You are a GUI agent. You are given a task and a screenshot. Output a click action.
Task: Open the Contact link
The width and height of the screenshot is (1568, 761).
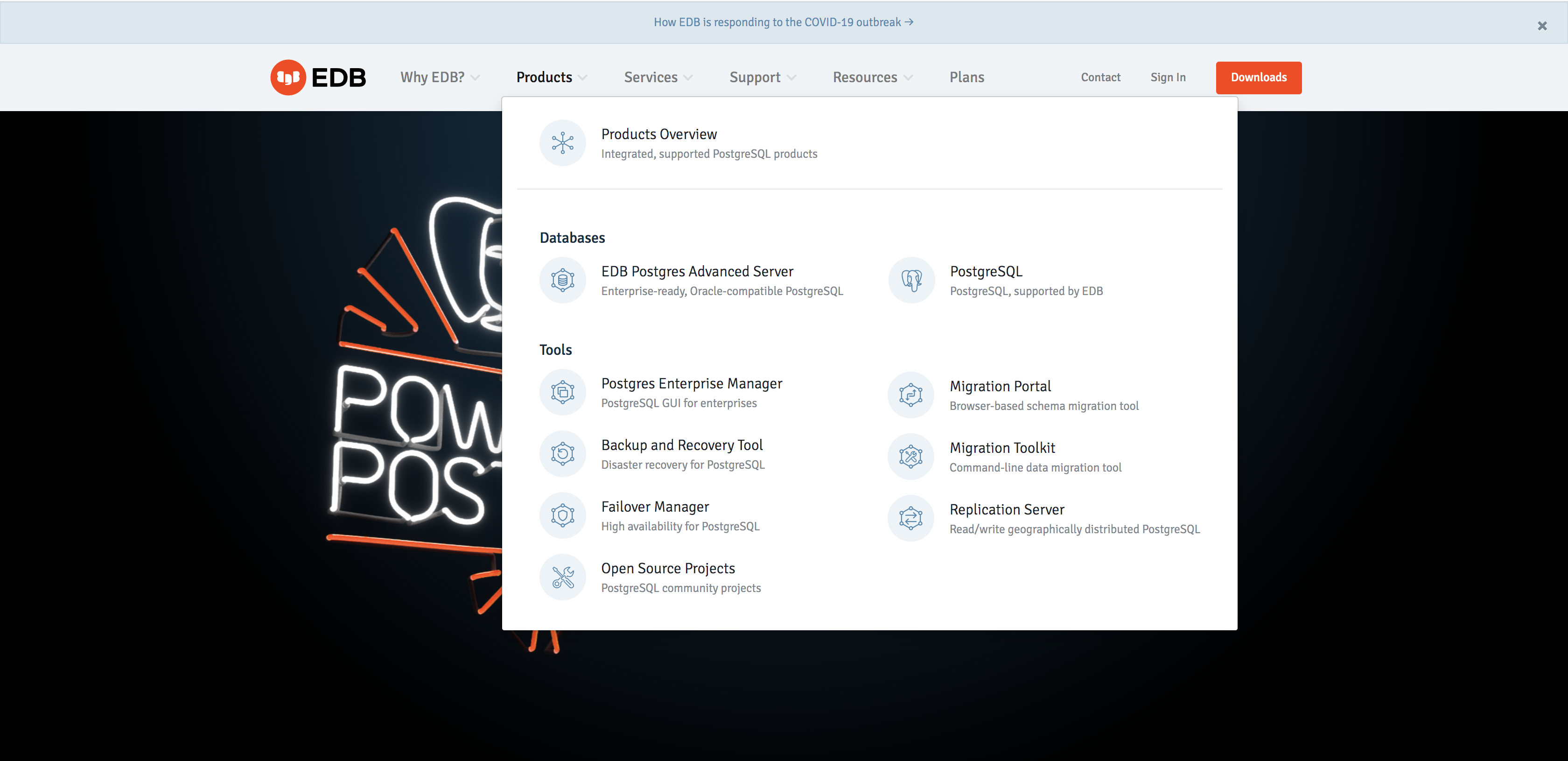[1100, 78]
